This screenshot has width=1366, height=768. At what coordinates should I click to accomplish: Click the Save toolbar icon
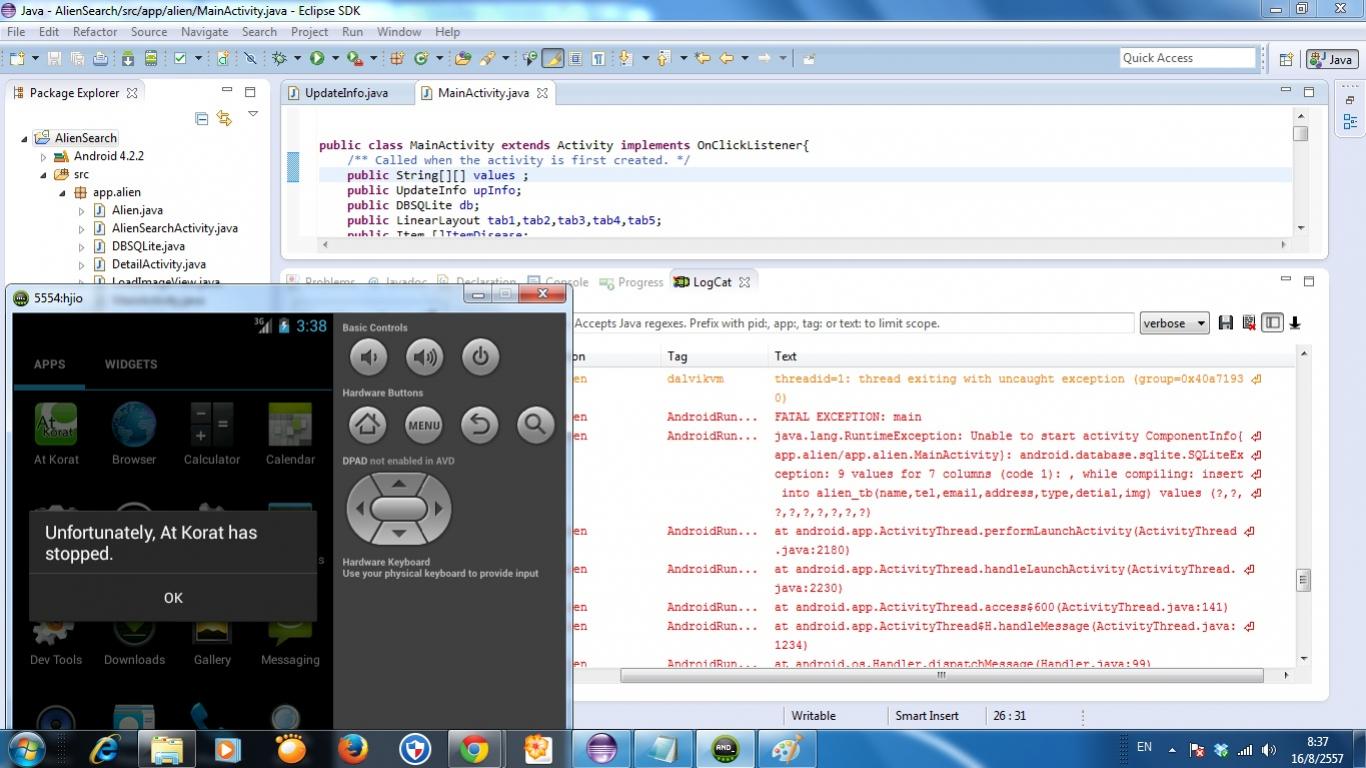[54, 58]
